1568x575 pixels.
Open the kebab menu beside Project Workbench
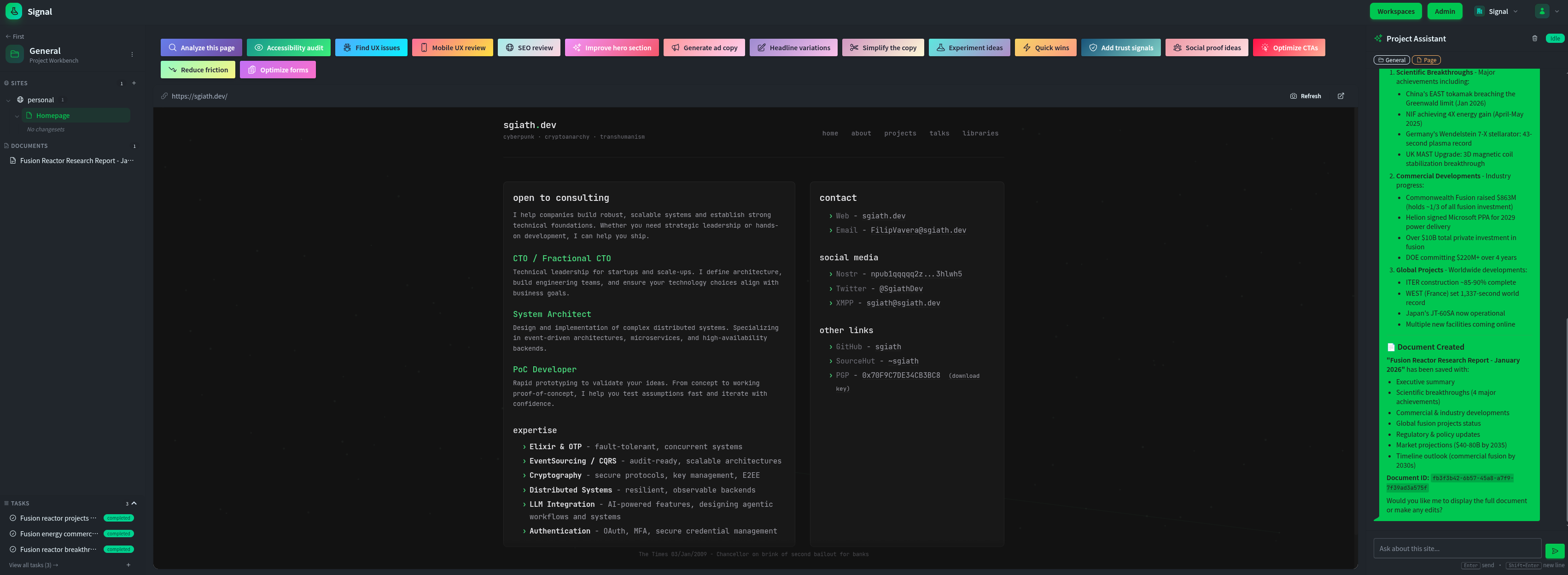[x=132, y=54]
